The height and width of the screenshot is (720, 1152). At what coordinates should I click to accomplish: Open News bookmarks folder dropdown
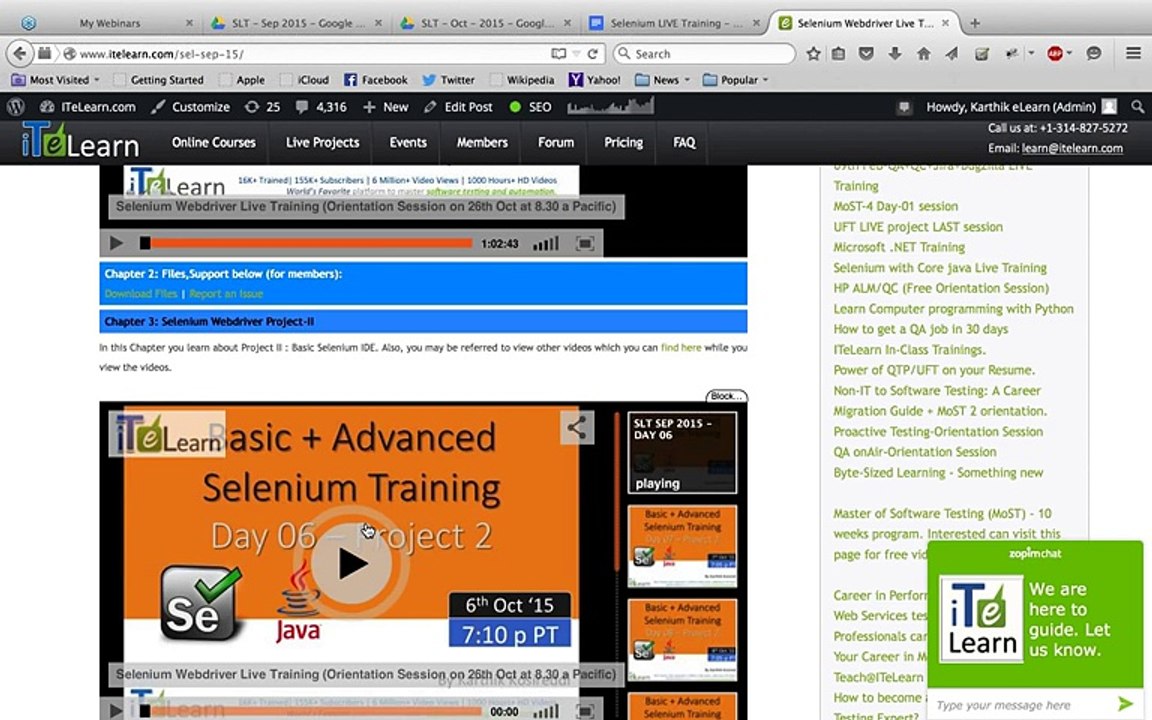663,79
